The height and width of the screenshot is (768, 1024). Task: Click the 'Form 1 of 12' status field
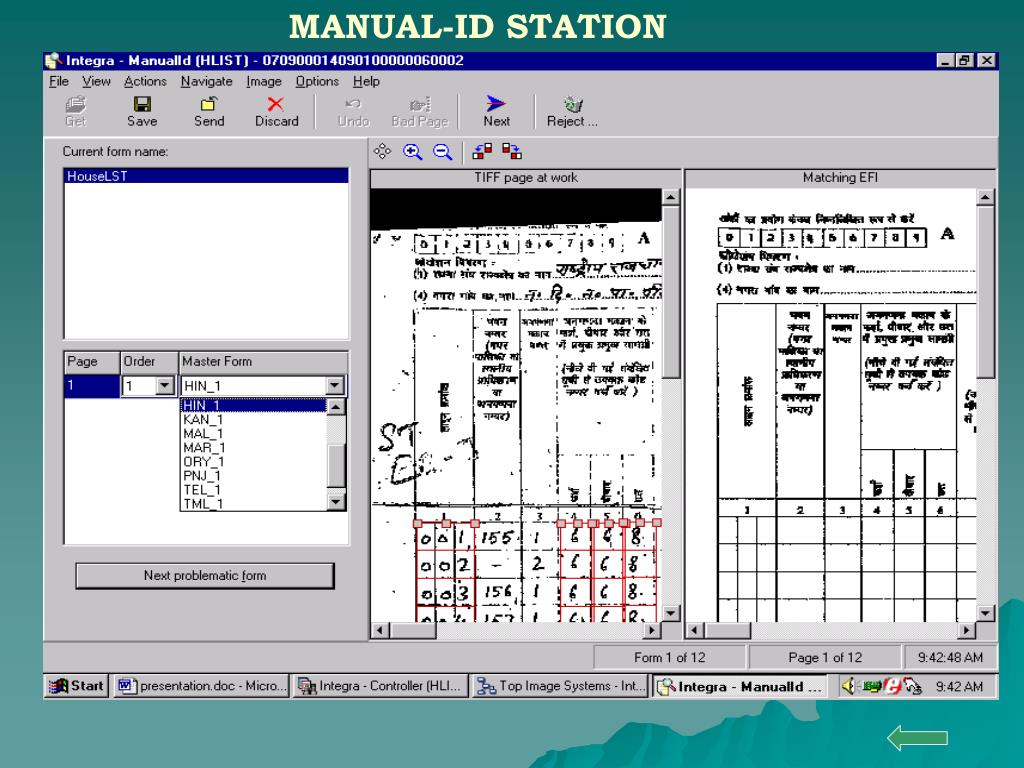[669, 658]
